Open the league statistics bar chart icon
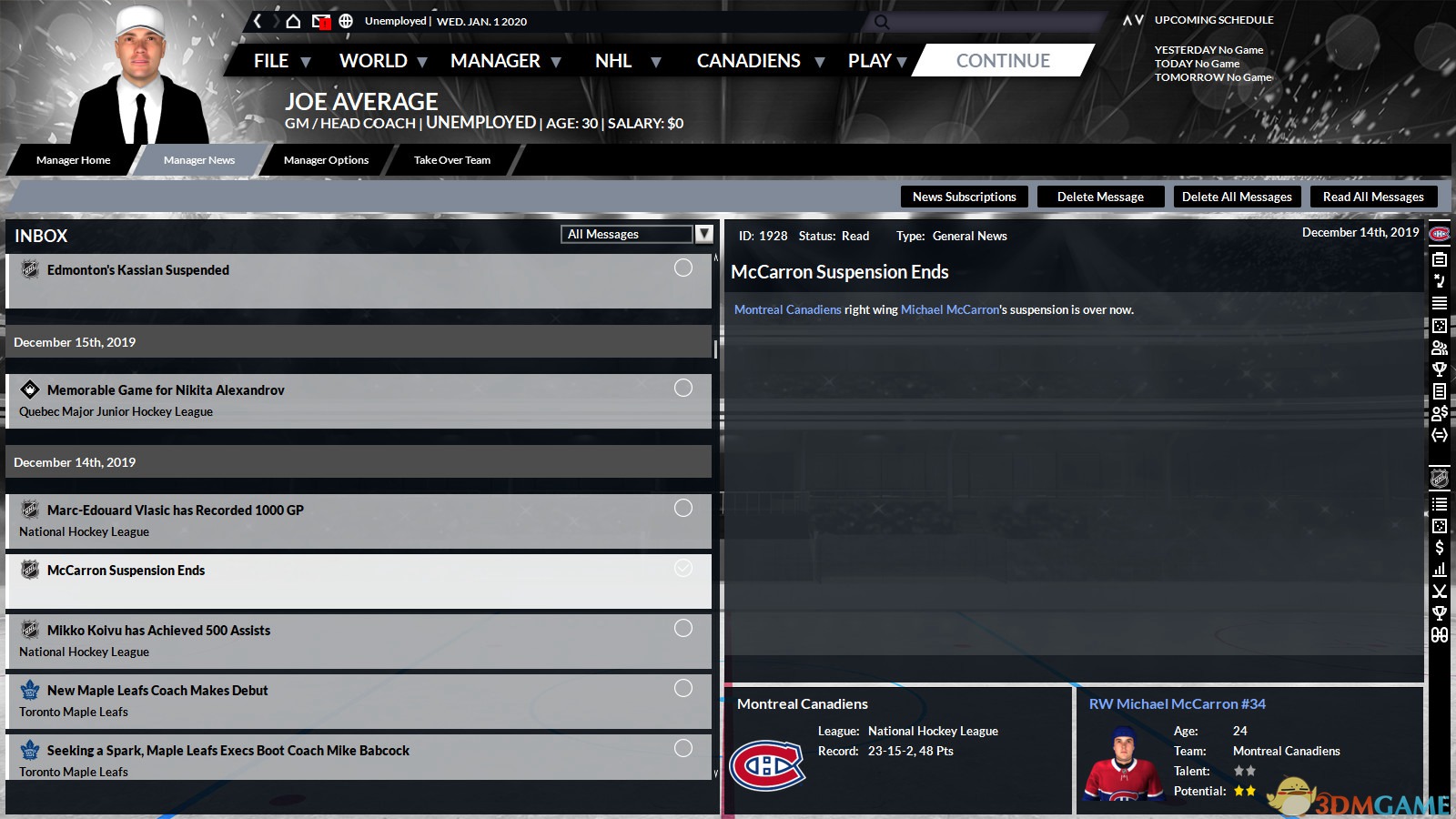Image resolution: width=1456 pixels, height=819 pixels. (x=1440, y=570)
